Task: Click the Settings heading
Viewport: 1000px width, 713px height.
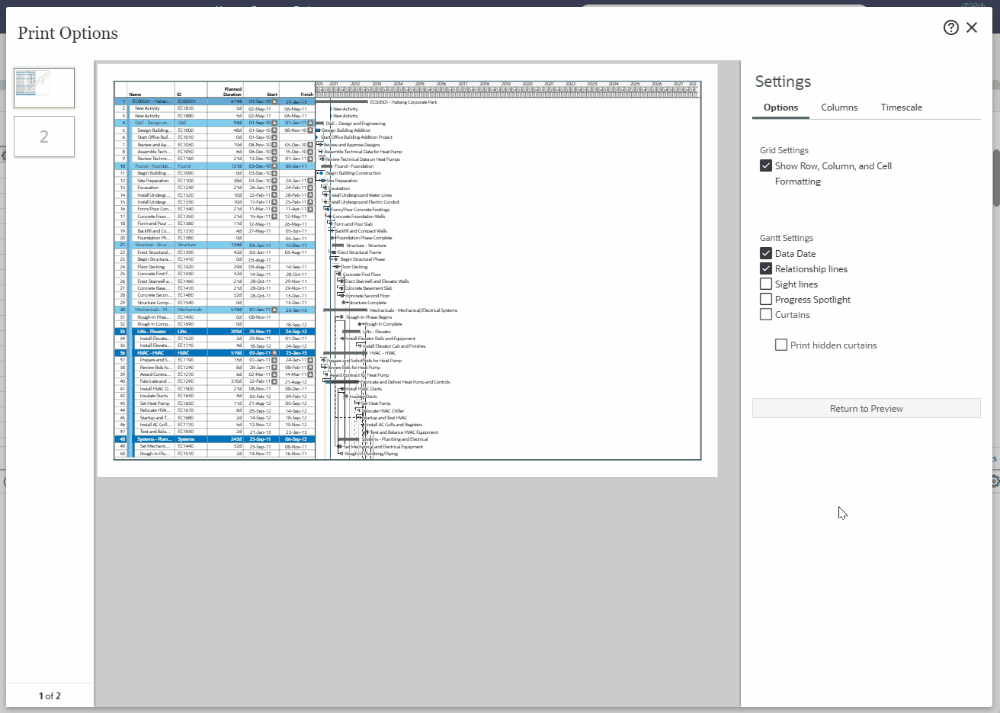Action: point(783,82)
